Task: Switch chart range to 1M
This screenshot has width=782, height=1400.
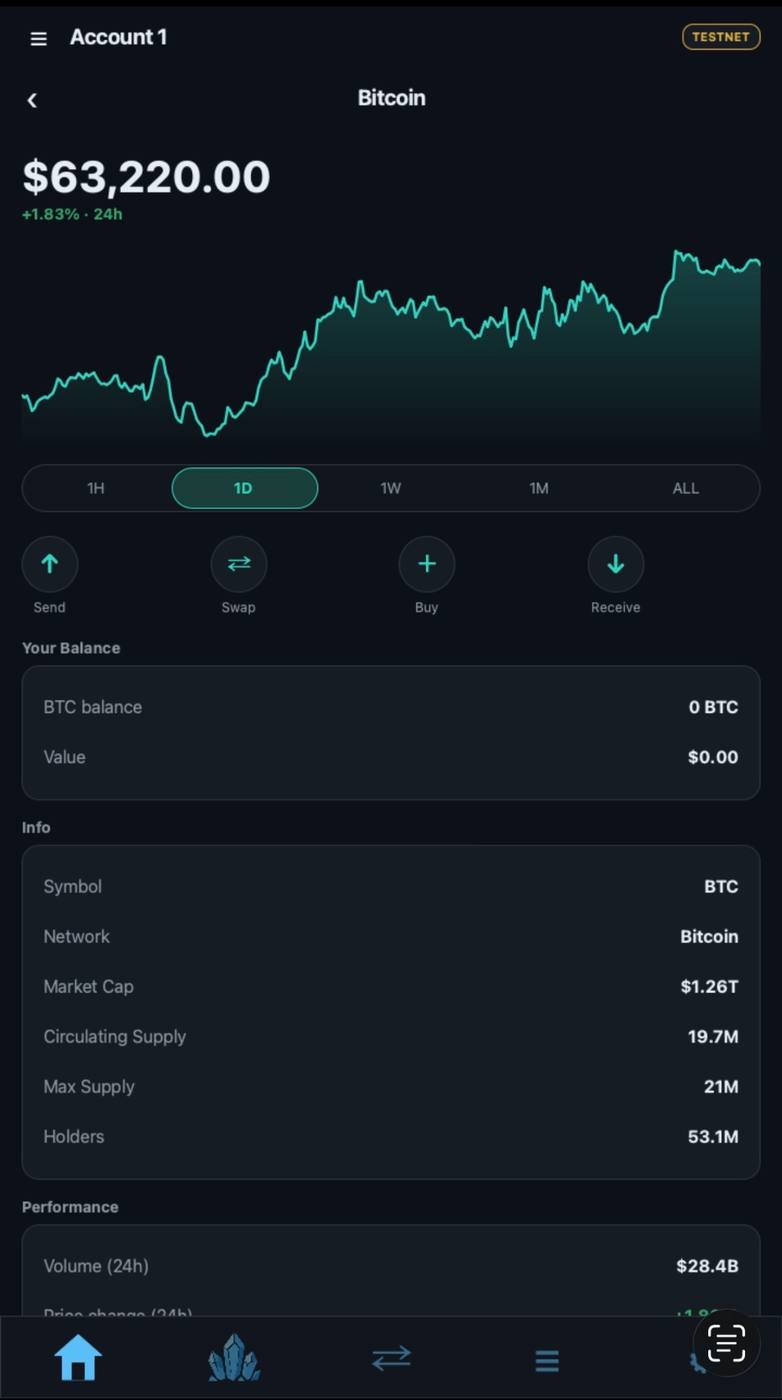Action: [539, 488]
